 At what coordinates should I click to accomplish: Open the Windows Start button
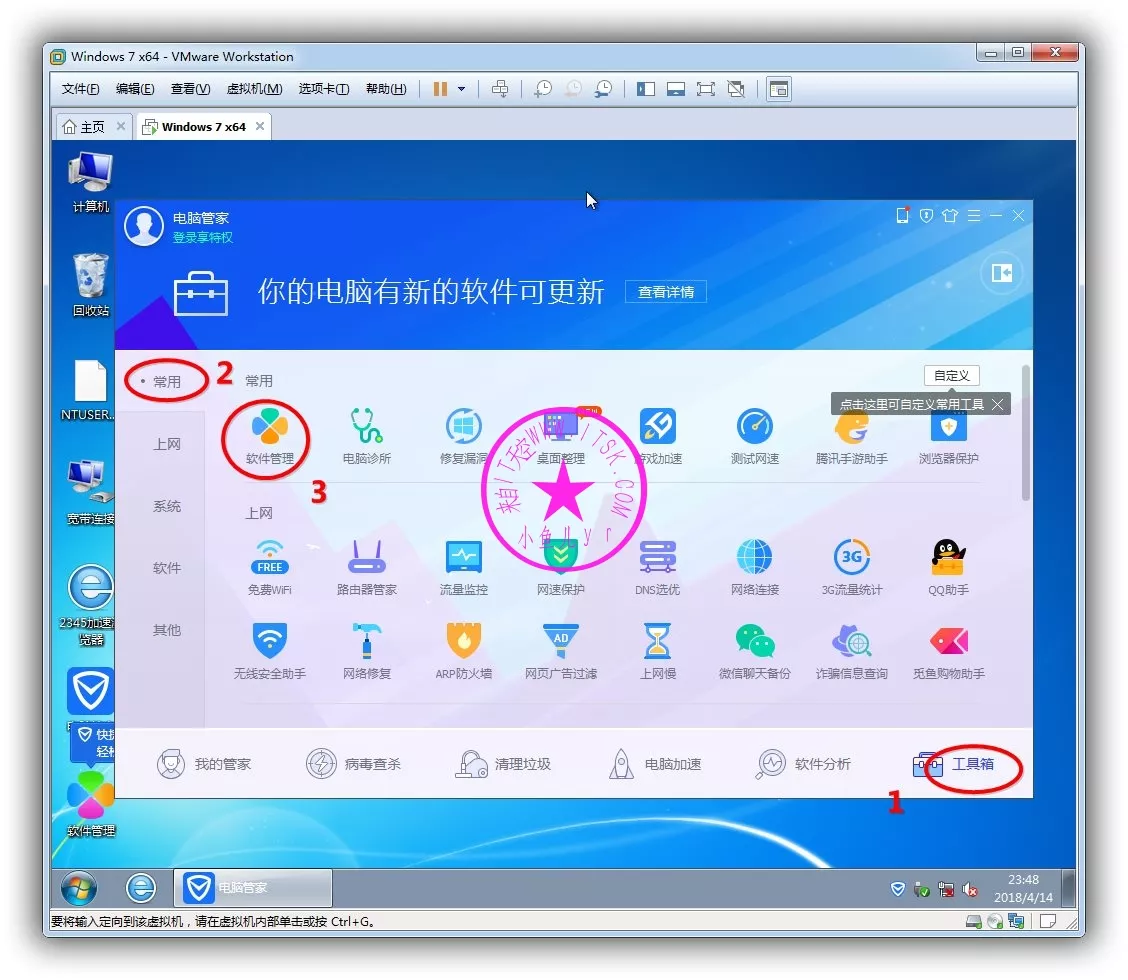[78, 887]
